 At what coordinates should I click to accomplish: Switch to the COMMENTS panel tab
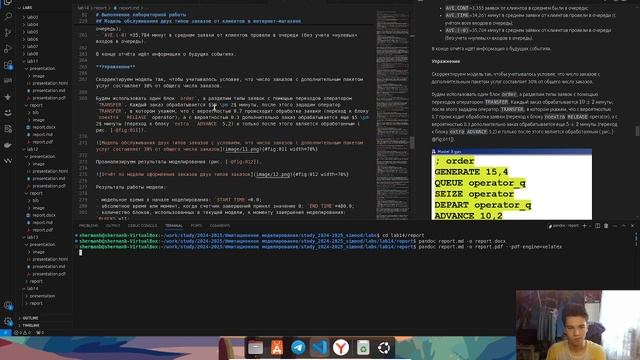click(220, 226)
